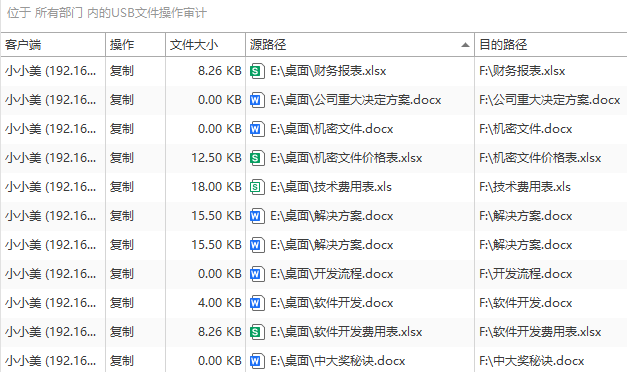The image size is (627, 372).
Task: Click destination F:\开发流程.docx
Action: click(526, 274)
